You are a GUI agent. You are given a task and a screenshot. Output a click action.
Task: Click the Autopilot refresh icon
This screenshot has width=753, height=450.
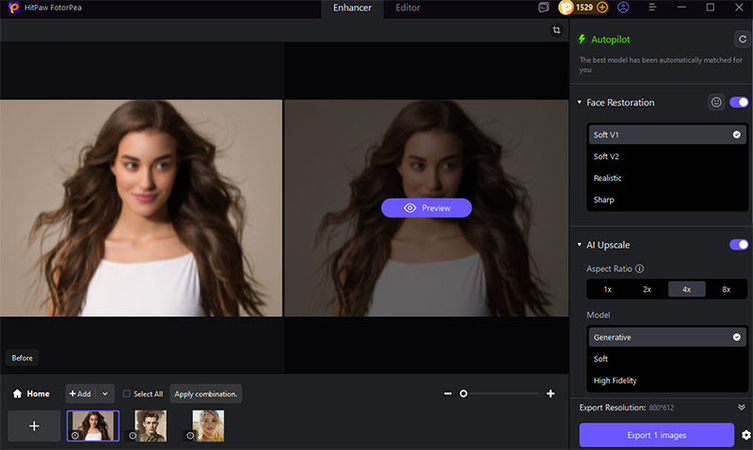point(741,39)
